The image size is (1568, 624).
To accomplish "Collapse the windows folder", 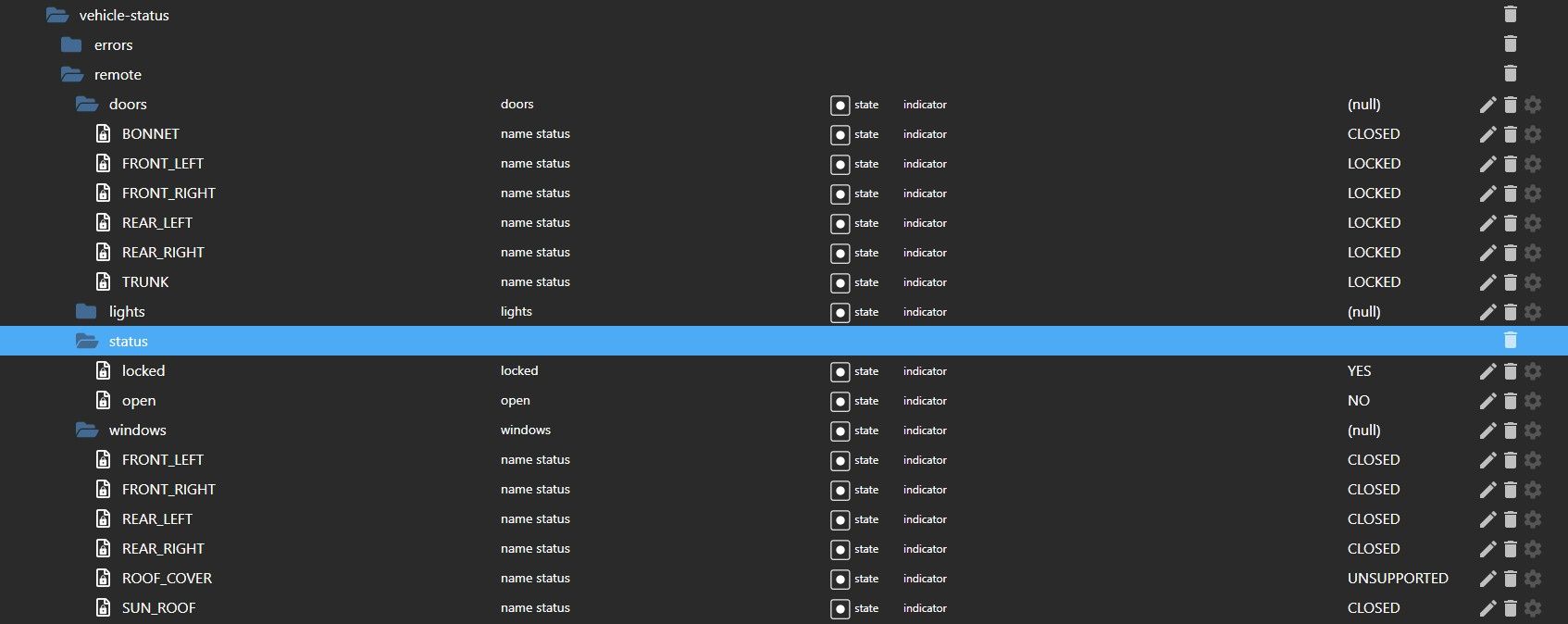I will coord(87,430).
